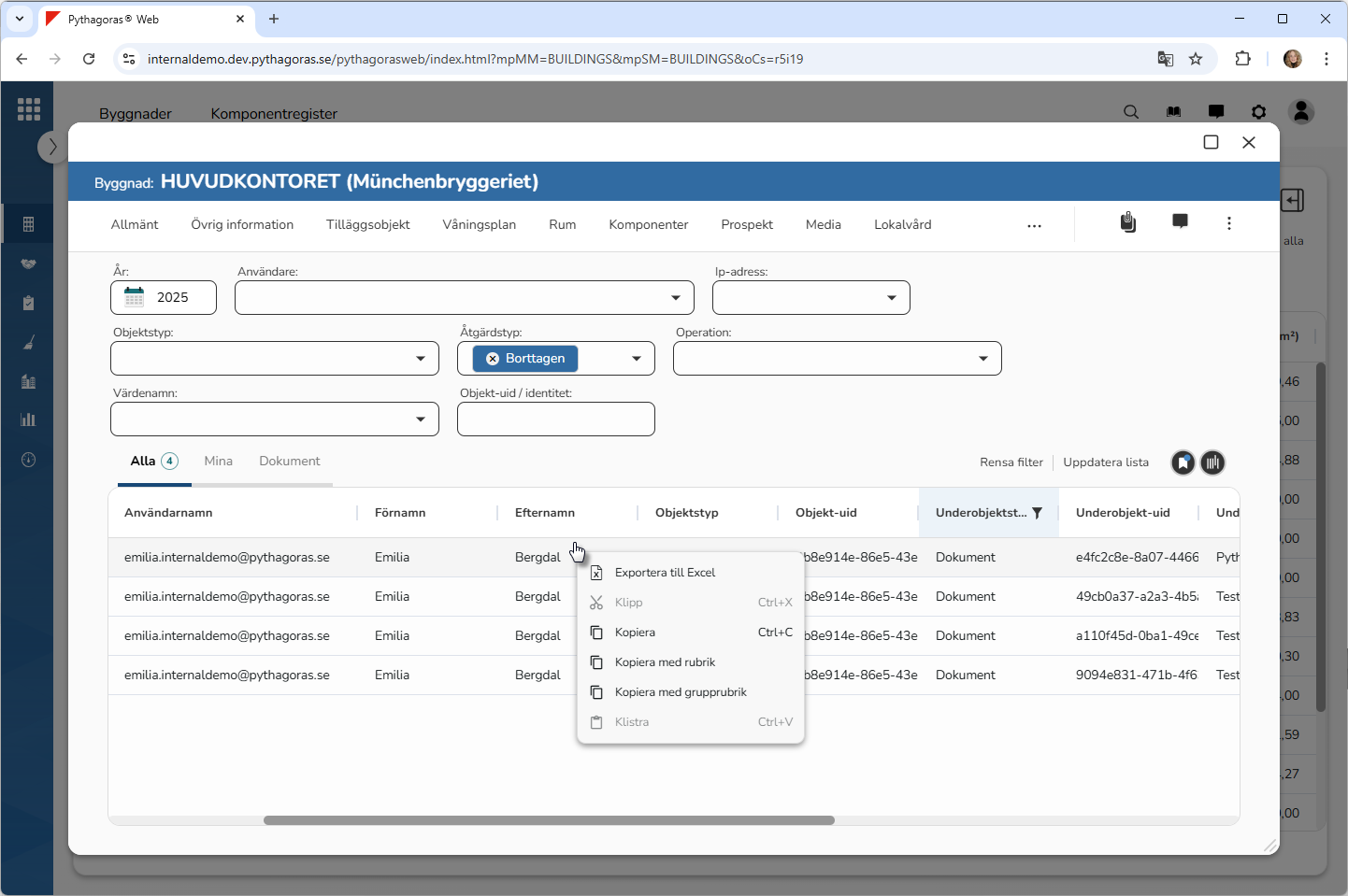This screenshot has width=1348, height=896.
Task: Expand the Ip-adress dropdown
Action: pos(891,298)
